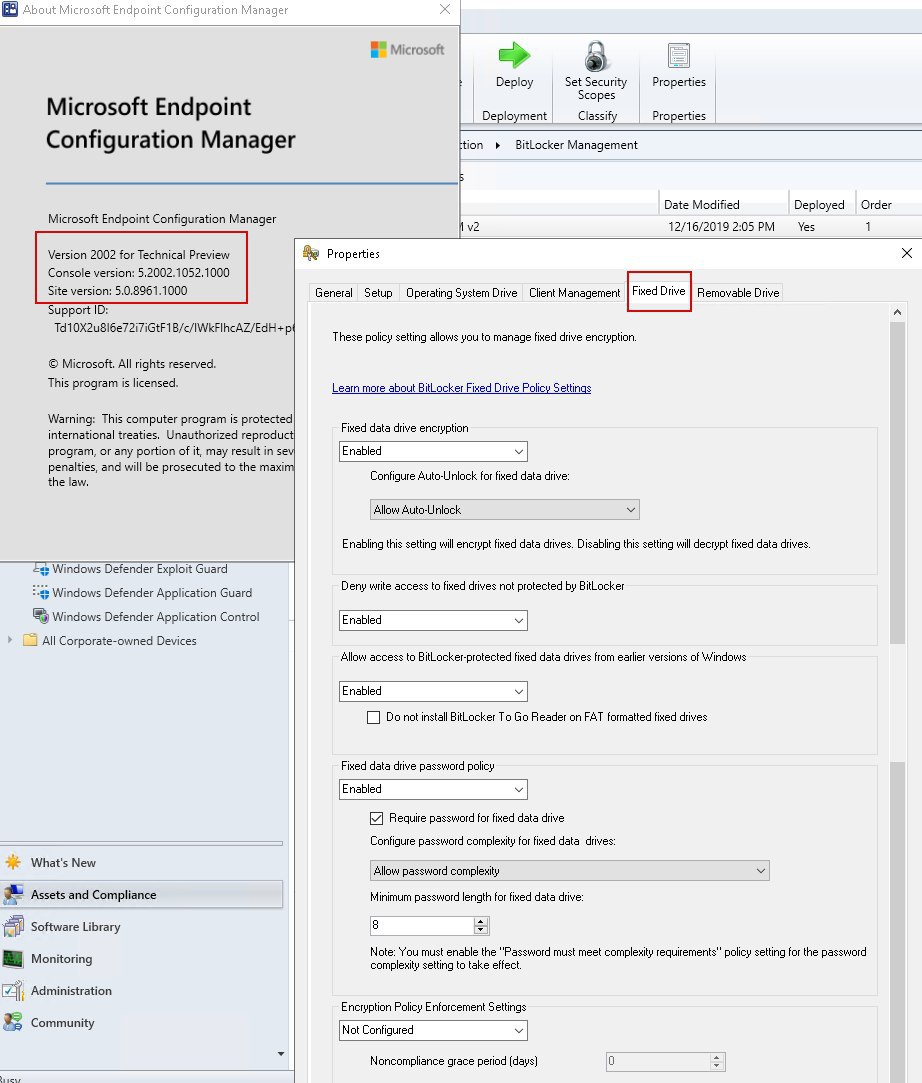922x1083 pixels.
Task: Click the scrollbar up arrow in Properties
Action: [897, 312]
